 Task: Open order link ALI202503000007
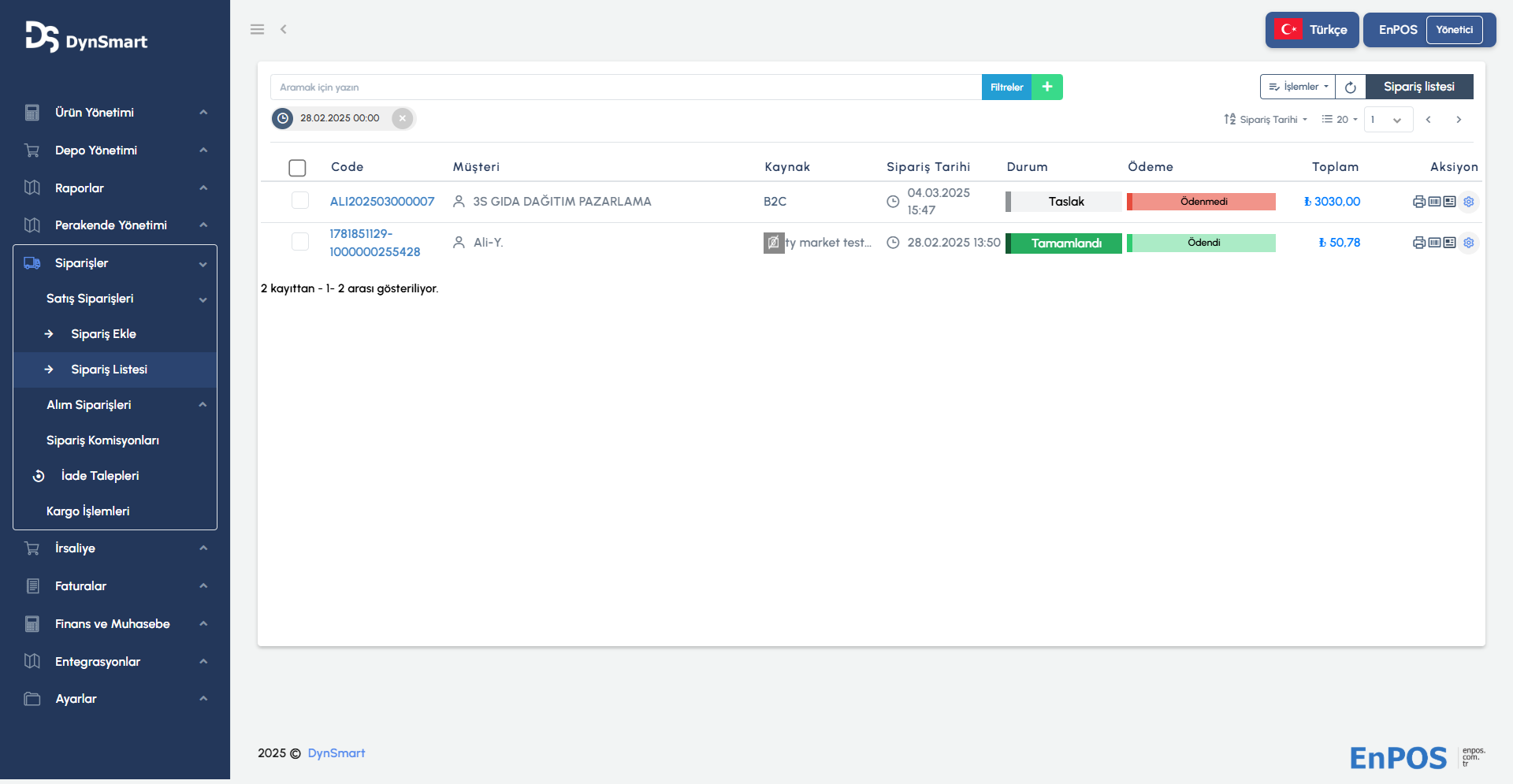coord(382,202)
